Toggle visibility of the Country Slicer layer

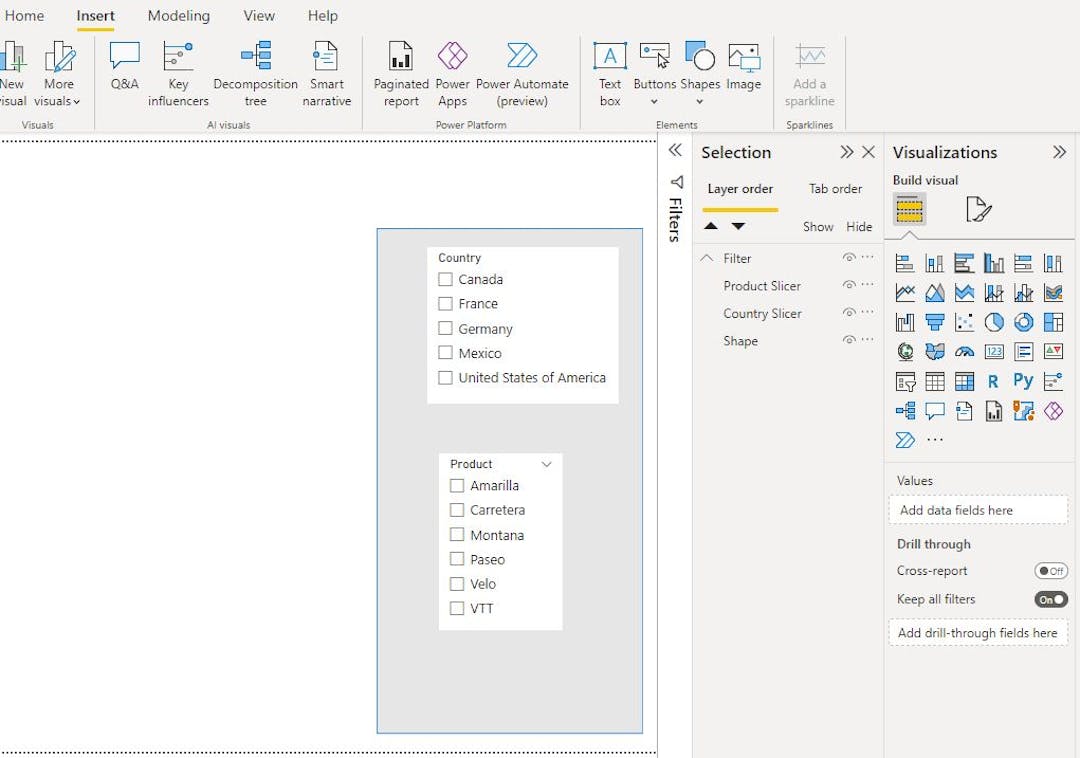(849, 313)
